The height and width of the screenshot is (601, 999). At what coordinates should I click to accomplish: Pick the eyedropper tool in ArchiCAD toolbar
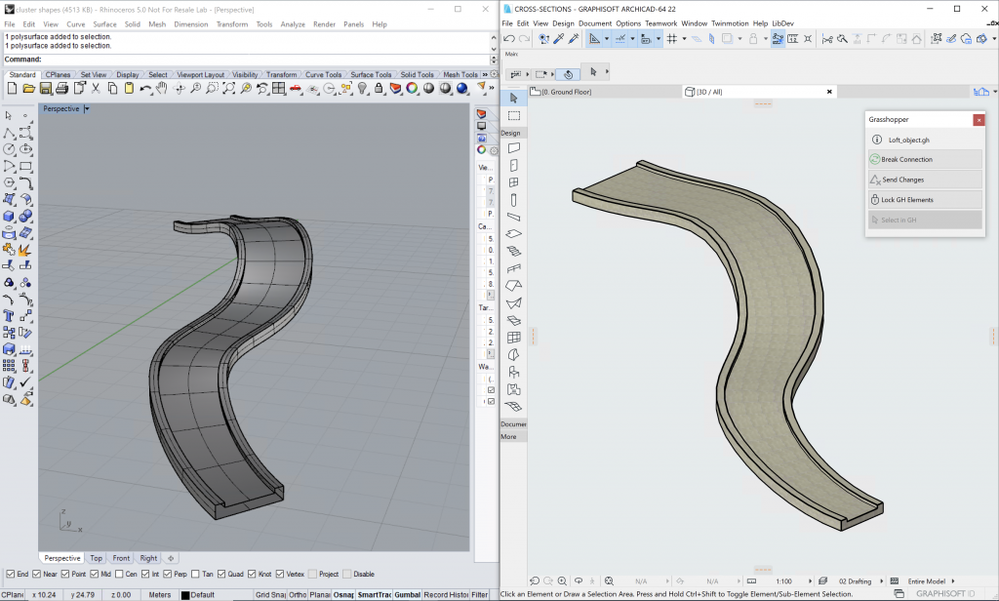click(x=559, y=39)
